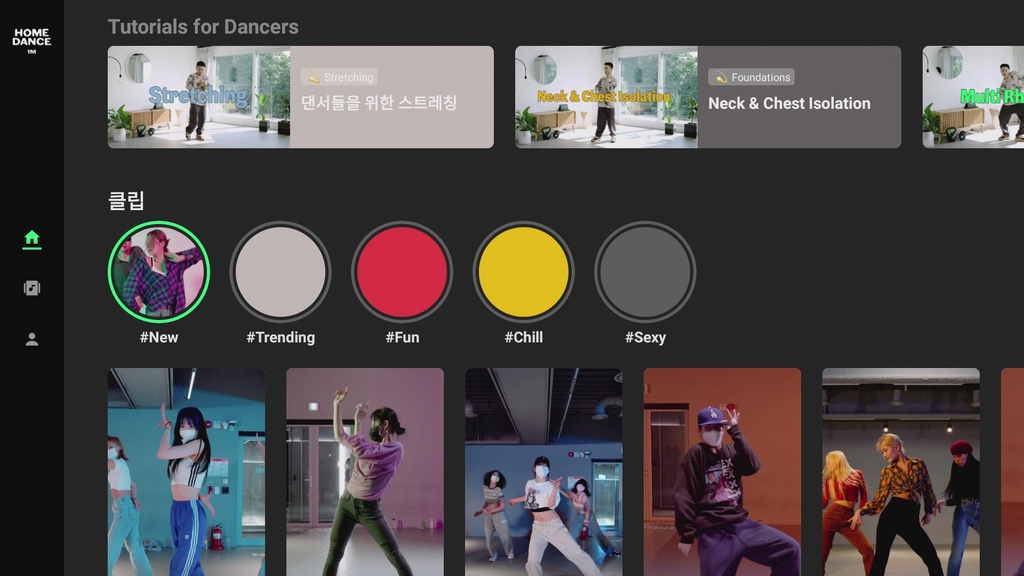Choose the yellow #Chill category circle
The image size is (1024, 576).
coord(523,272)
